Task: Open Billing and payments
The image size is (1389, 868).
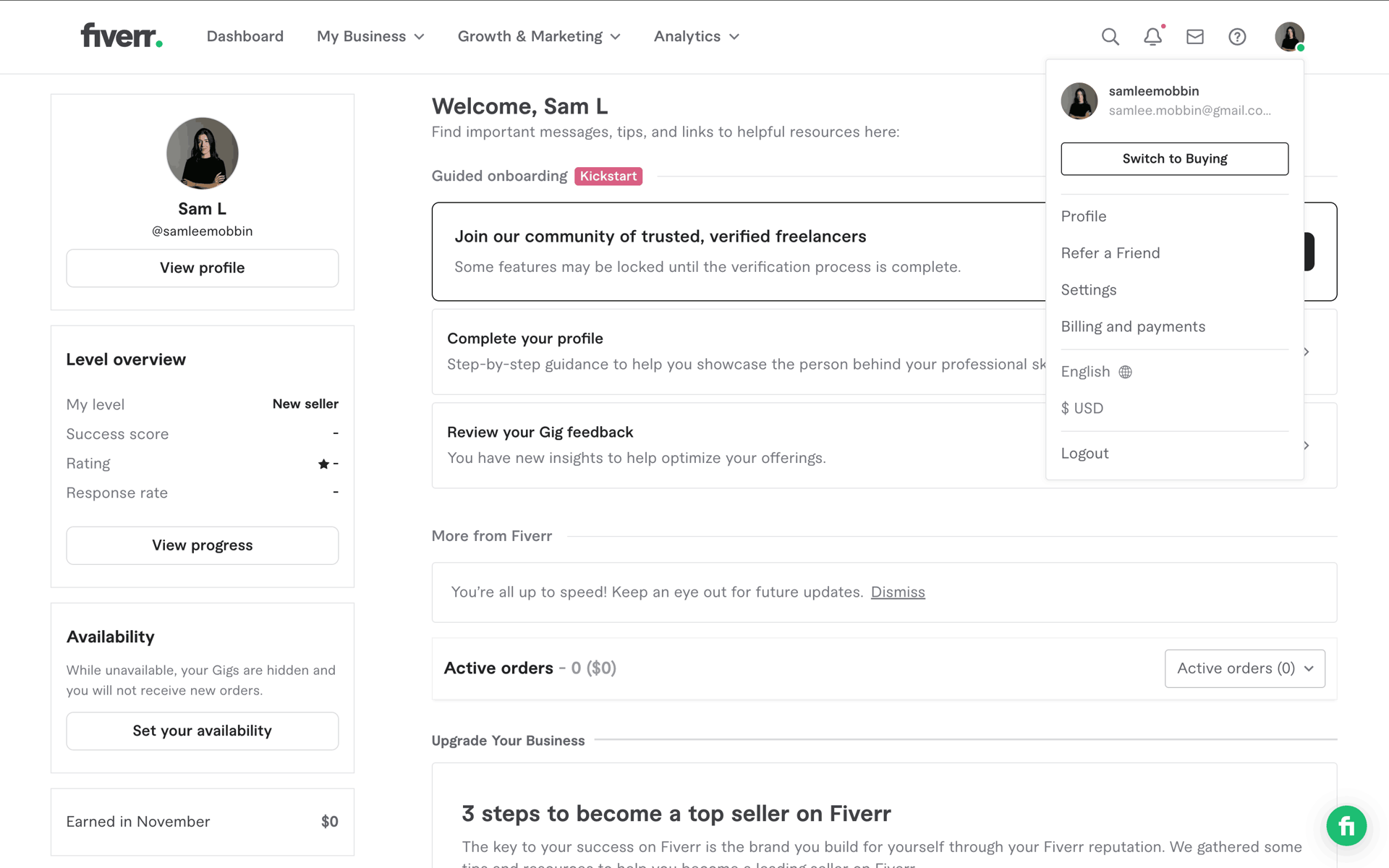Action: [x=1133, y=327]
